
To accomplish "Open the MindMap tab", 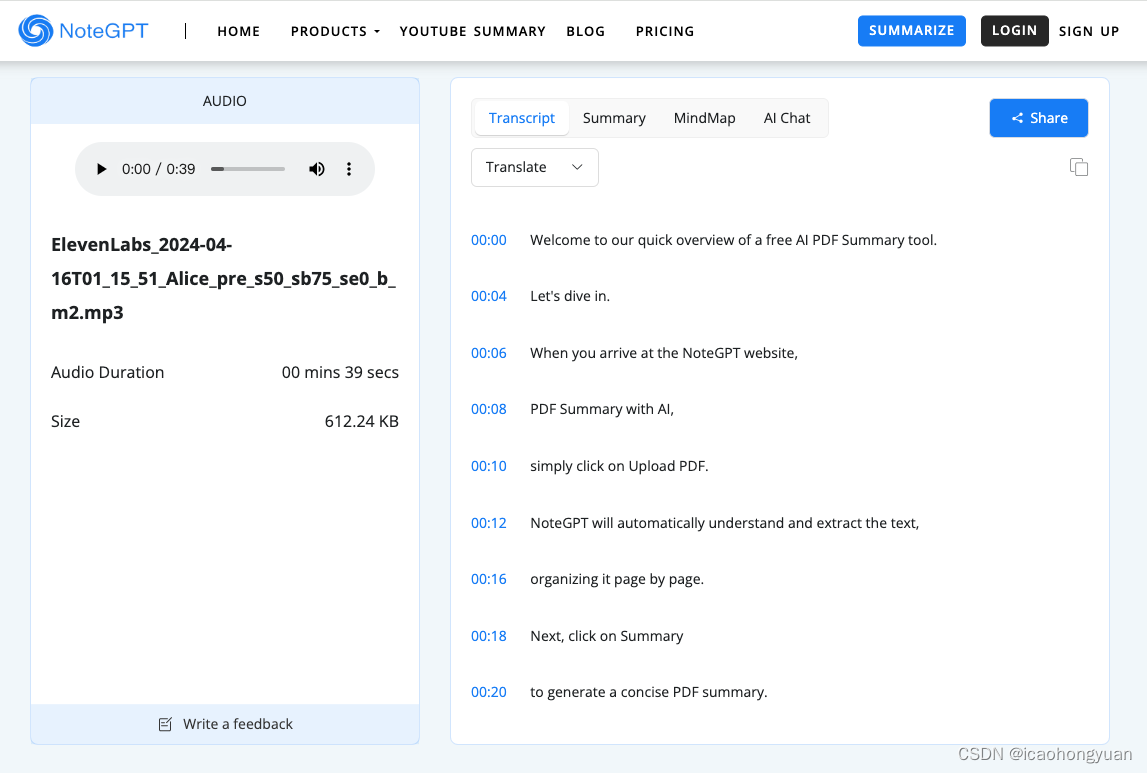I will tap(704, 118).
